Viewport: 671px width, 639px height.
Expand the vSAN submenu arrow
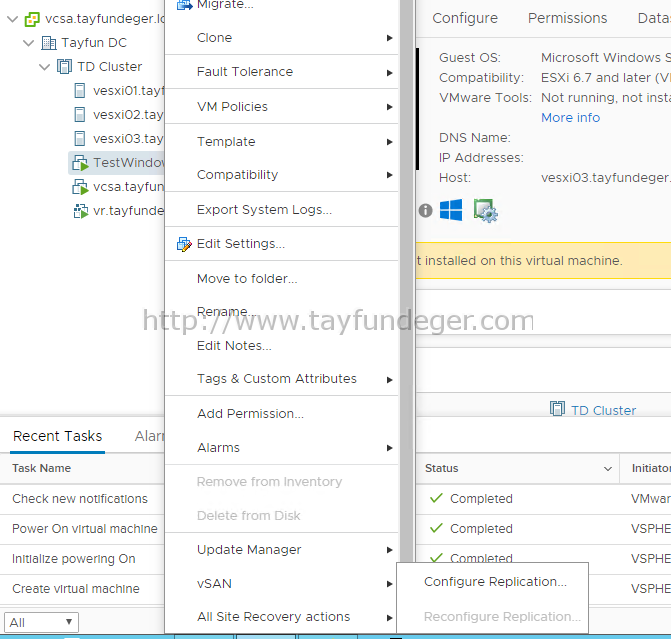pyautogui.click(x=389, y=584)
